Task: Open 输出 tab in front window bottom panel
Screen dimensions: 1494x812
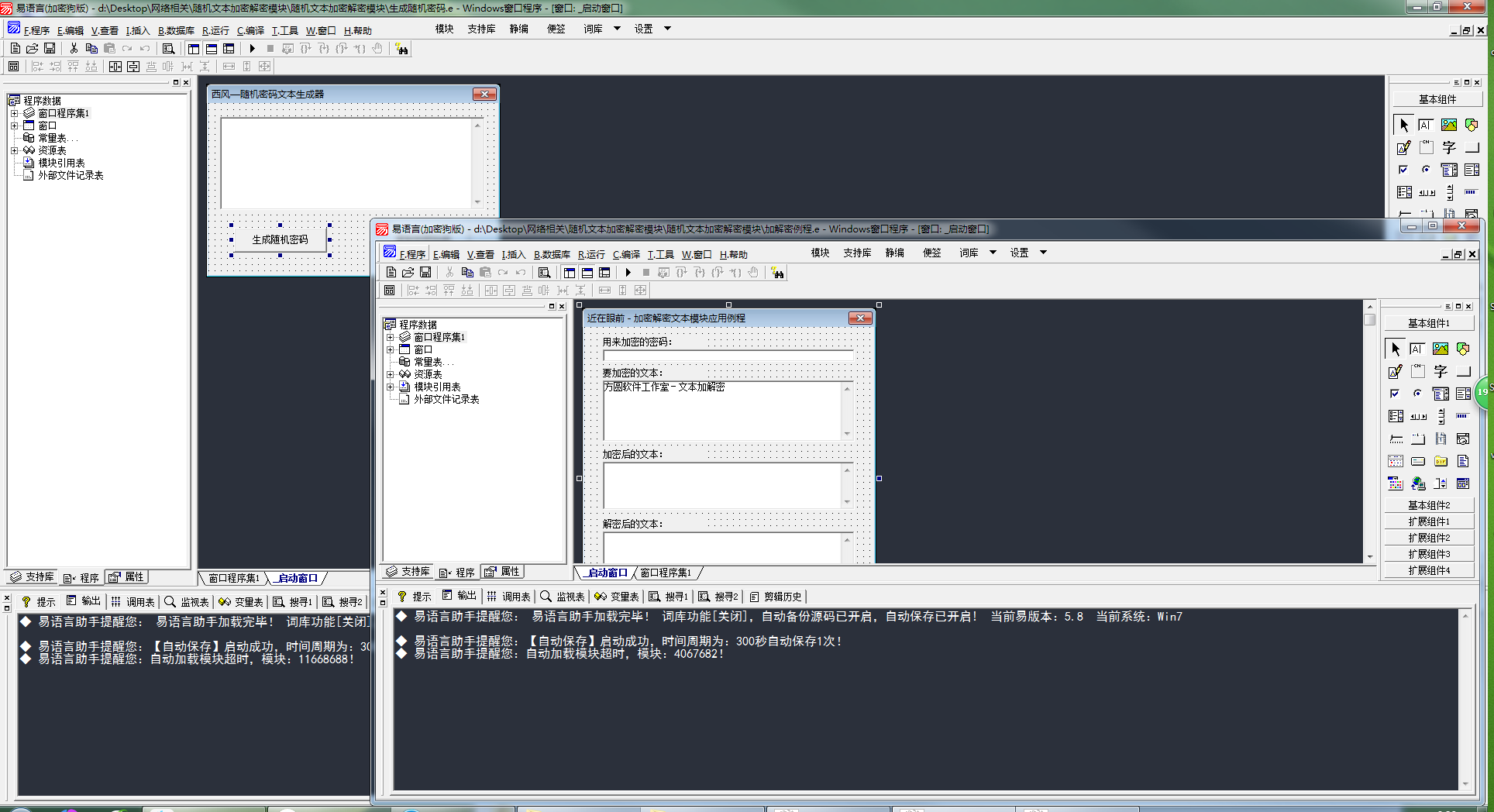Action: point(460,596)
